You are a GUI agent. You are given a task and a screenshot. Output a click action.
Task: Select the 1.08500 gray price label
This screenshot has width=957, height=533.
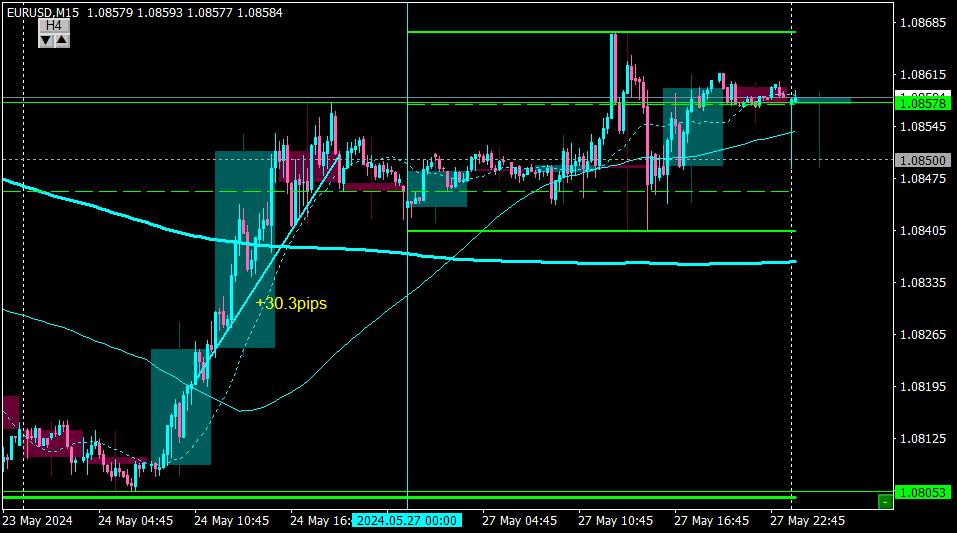click(x=923, y=161)
